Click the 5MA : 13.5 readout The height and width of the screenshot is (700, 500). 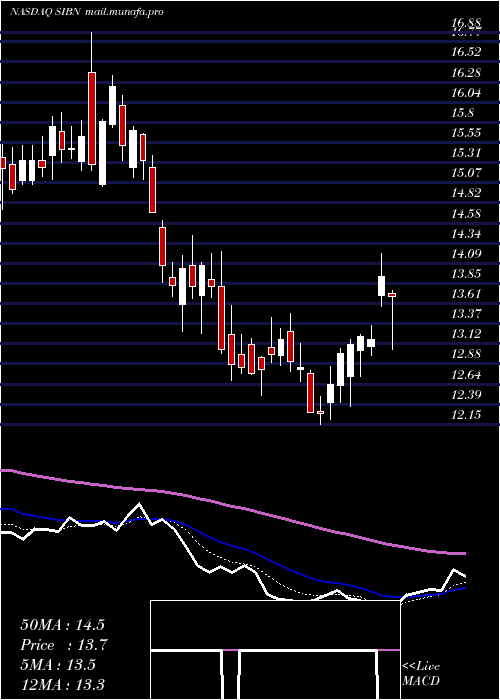[x=58, y=665]
